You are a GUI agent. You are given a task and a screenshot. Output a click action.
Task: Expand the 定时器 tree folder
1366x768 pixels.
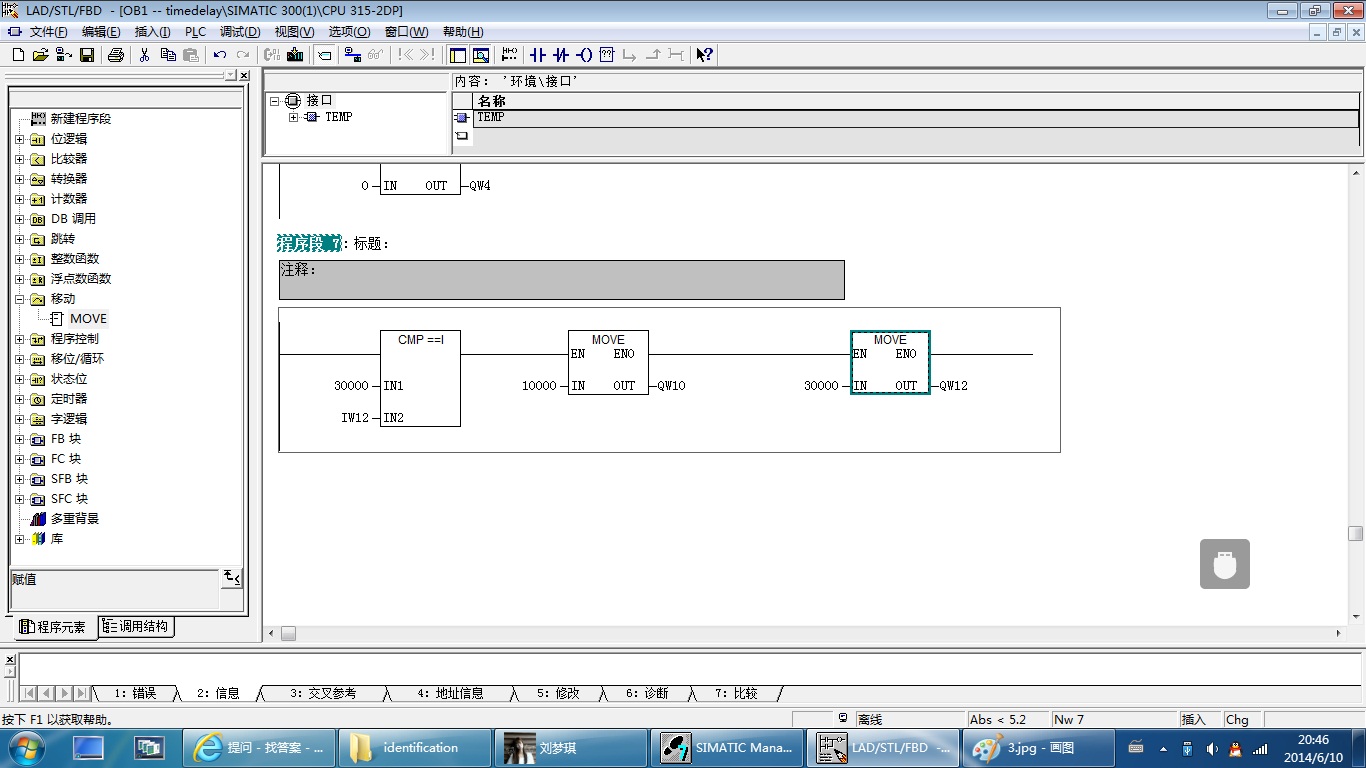[x=19, y=399]
